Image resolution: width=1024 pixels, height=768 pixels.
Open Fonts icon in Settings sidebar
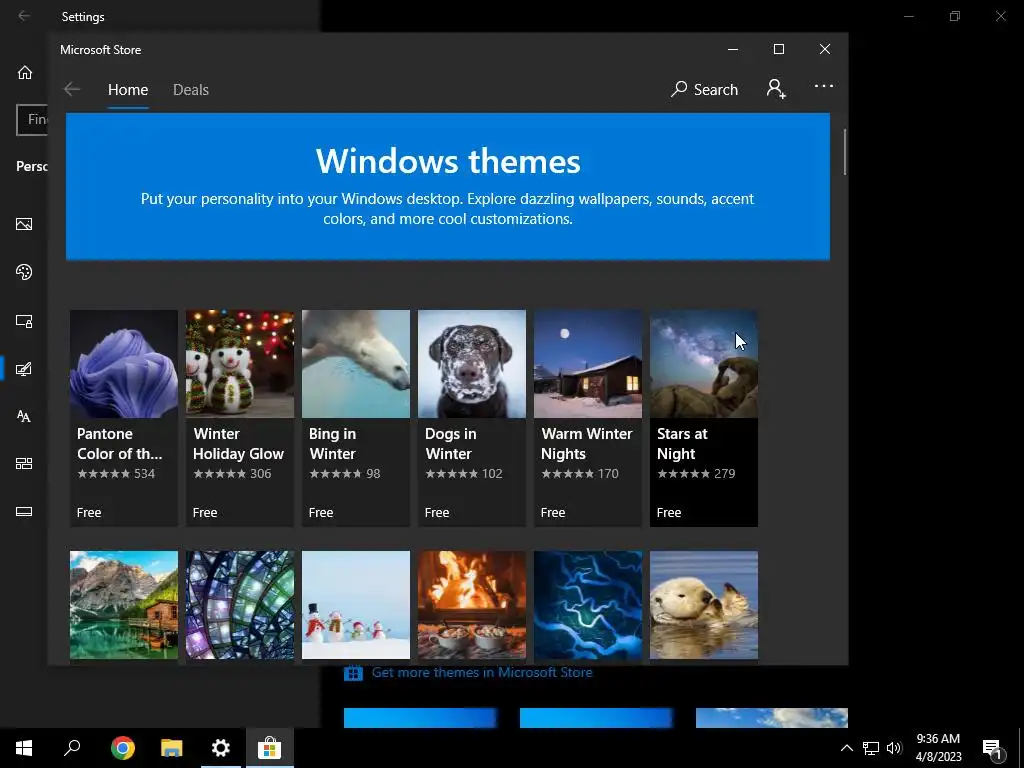point(24,416)
